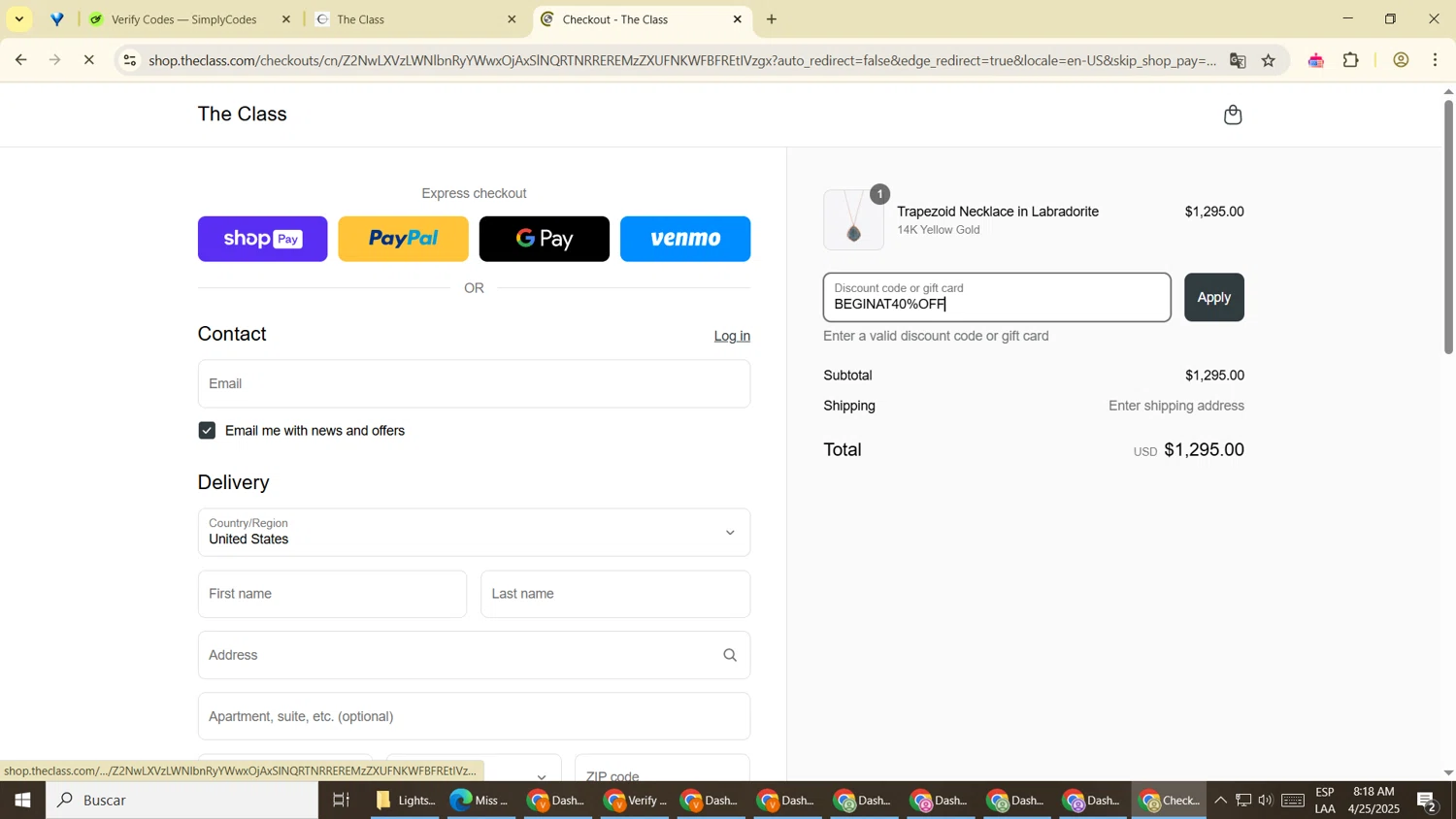Click the Apartment, suite field
This screenshot has height=819, width=1456.
474,716
